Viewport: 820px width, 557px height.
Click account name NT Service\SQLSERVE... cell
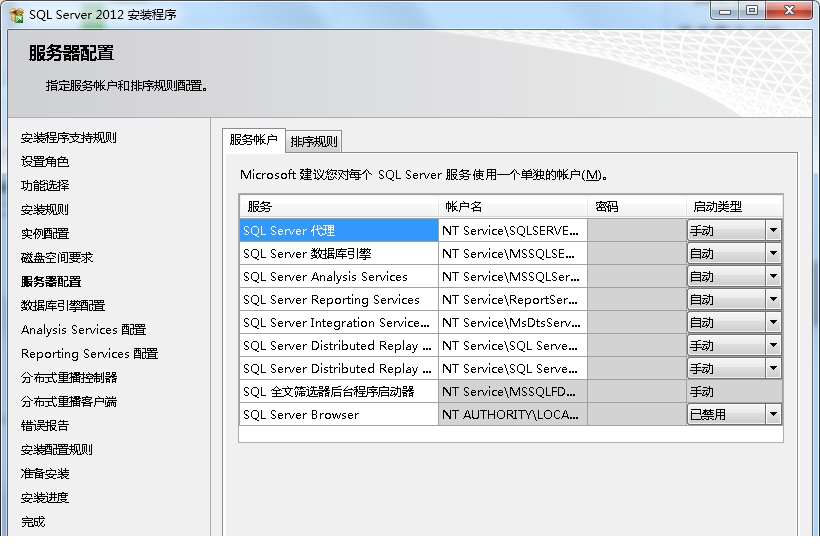[512, 230]
